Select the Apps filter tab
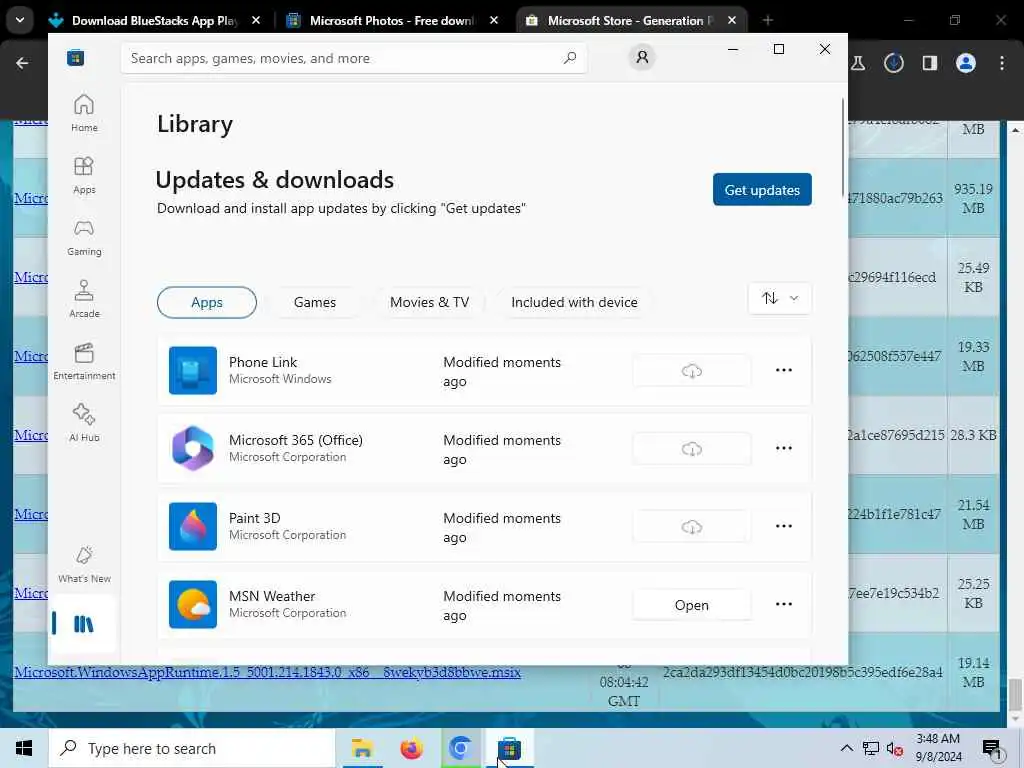This screenshot has width=1024, height=768. click(207, 302)
